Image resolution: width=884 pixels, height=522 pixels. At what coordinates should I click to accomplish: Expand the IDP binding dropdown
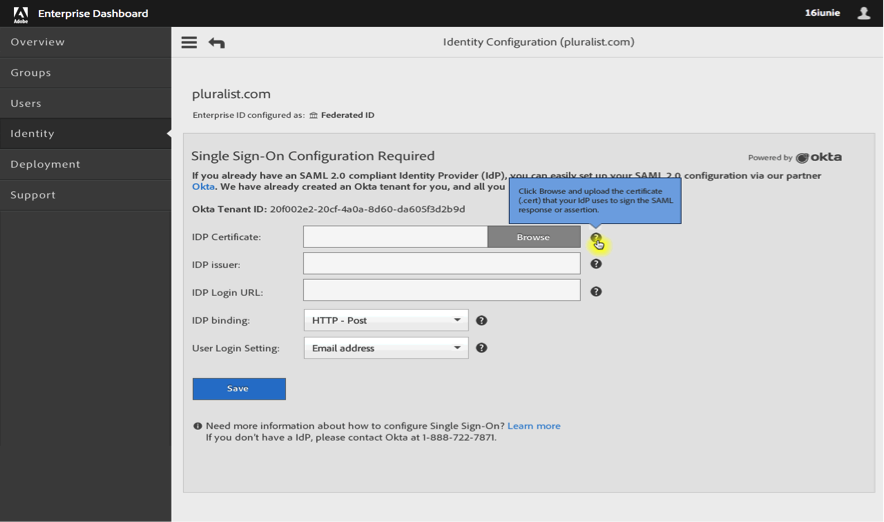pos(385,321)
